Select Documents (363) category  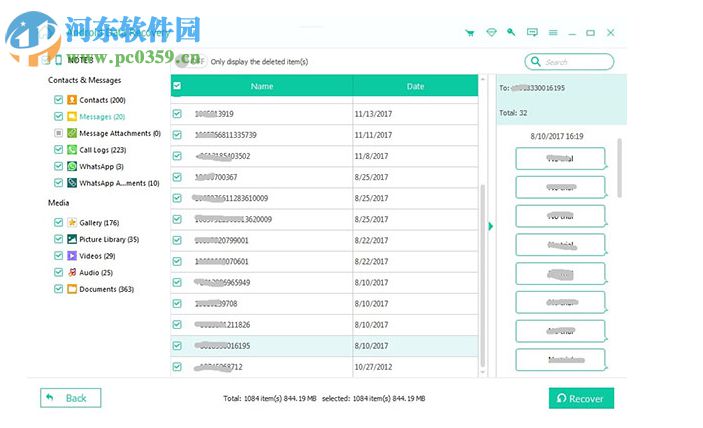tap(106, 289)
